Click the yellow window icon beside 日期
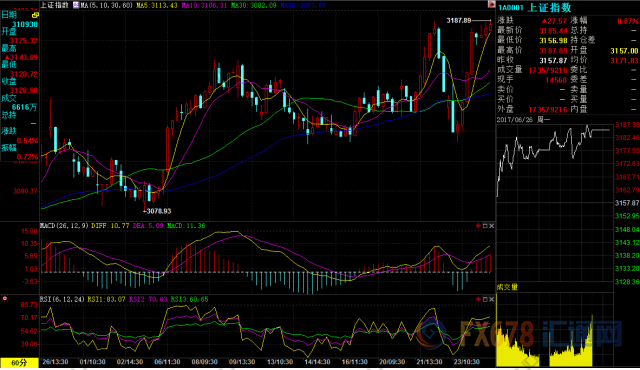Viewport: 640px width, 370px height. [35, 15]
